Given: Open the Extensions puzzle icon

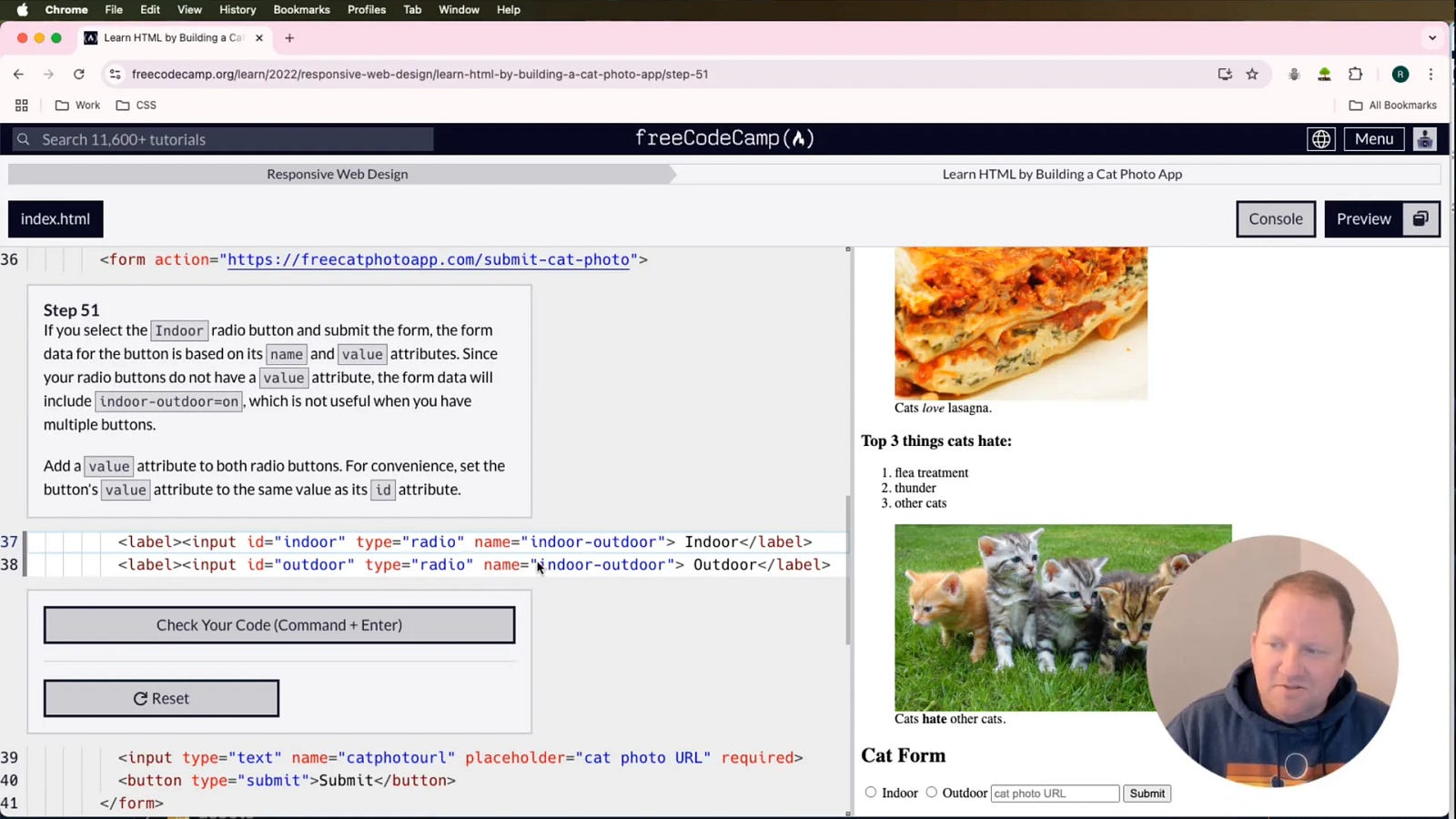Looking at the screenshot, I should [x=1355, y=75].
